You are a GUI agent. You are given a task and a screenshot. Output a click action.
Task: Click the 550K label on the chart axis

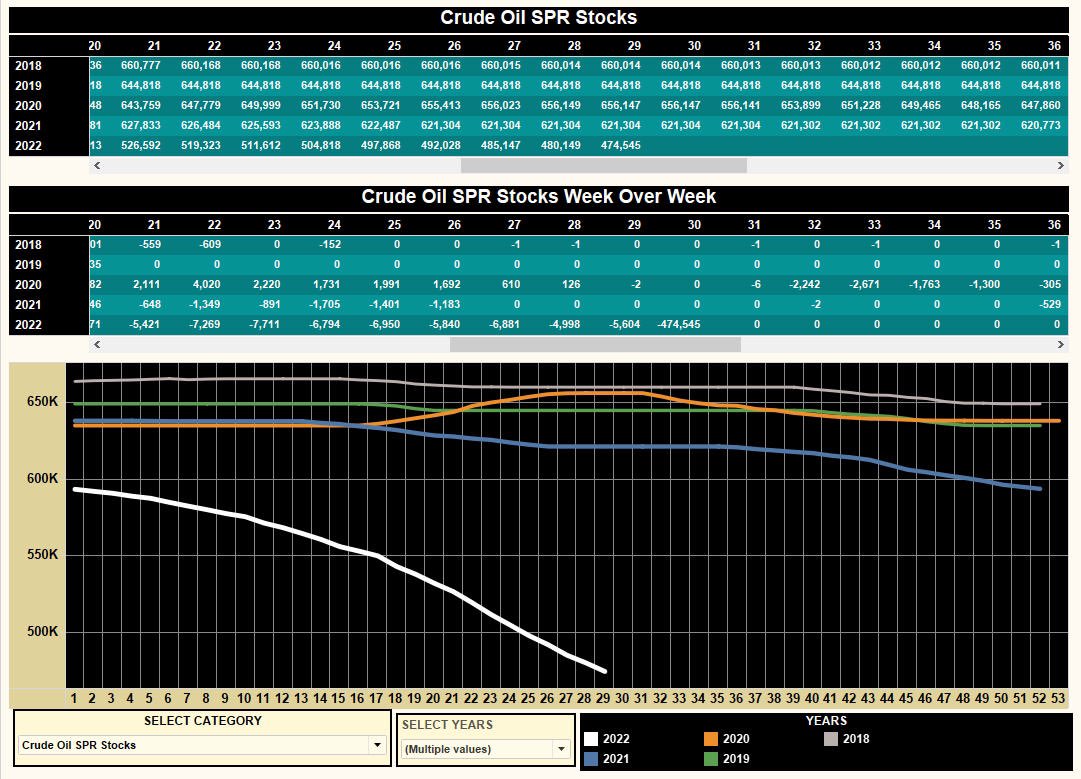42,554
